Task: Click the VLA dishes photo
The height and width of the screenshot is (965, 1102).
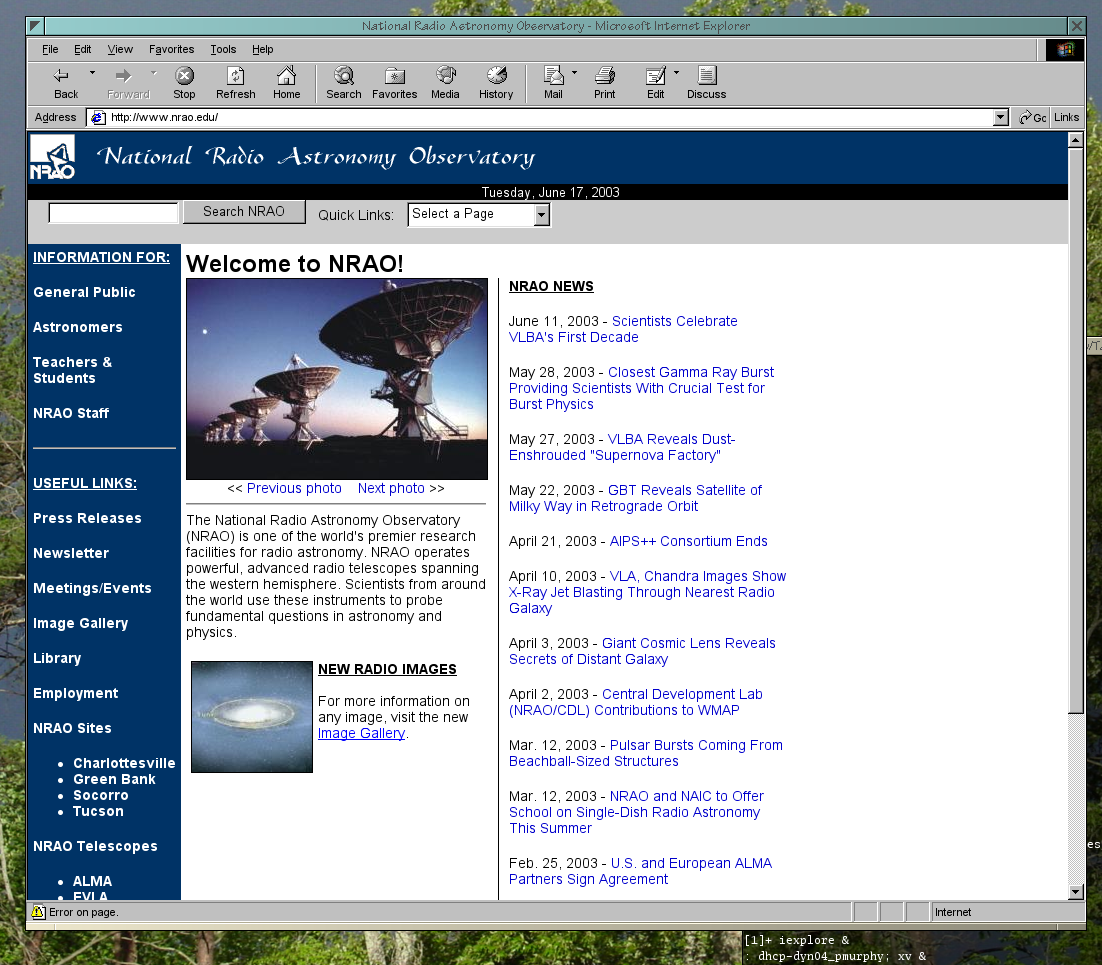Action: (x=337, y=379)
